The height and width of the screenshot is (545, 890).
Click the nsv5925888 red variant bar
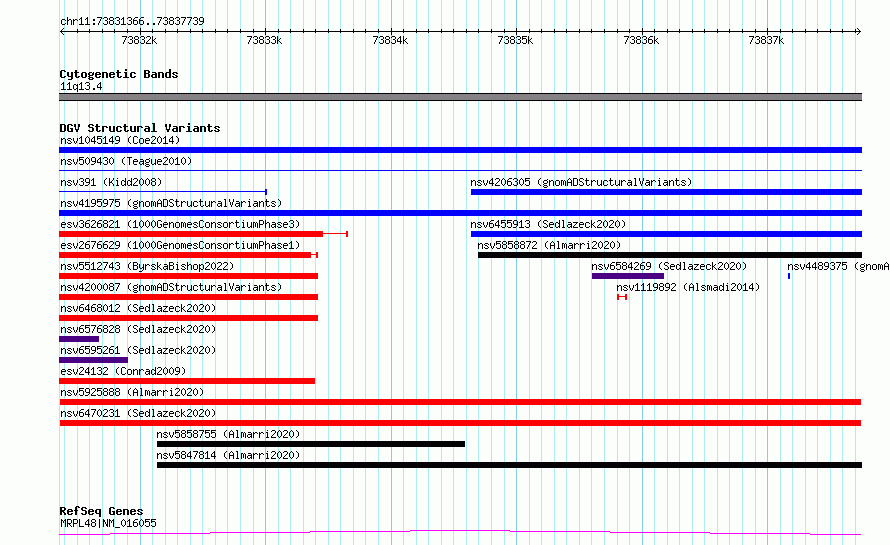coord(460,402)
